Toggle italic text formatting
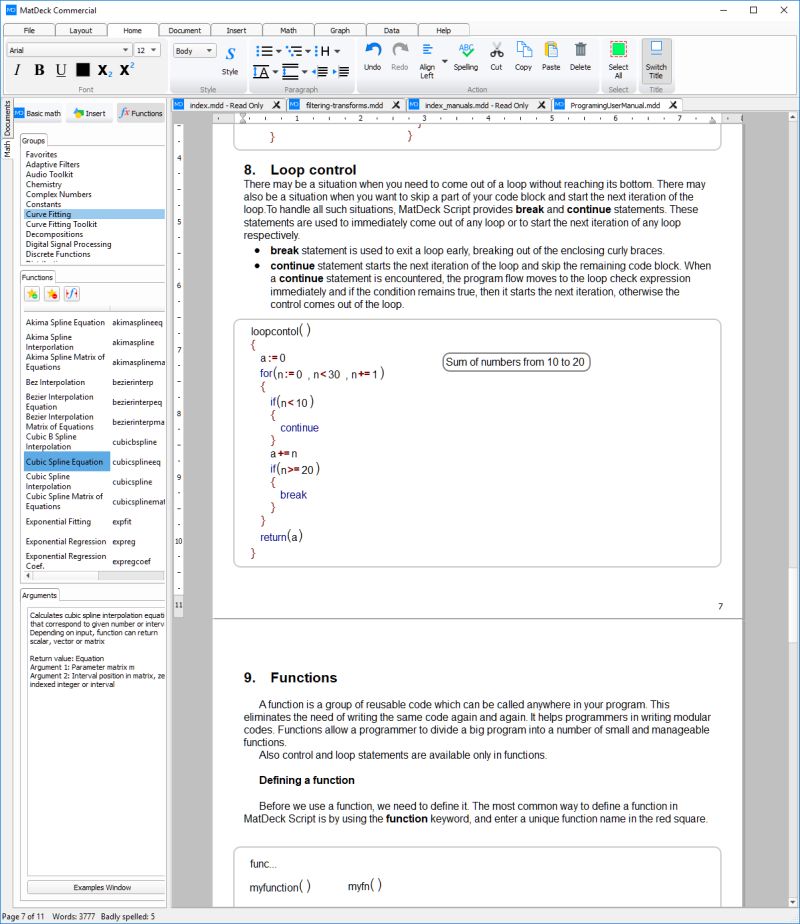800x924 pixels. tap(17, 70)
